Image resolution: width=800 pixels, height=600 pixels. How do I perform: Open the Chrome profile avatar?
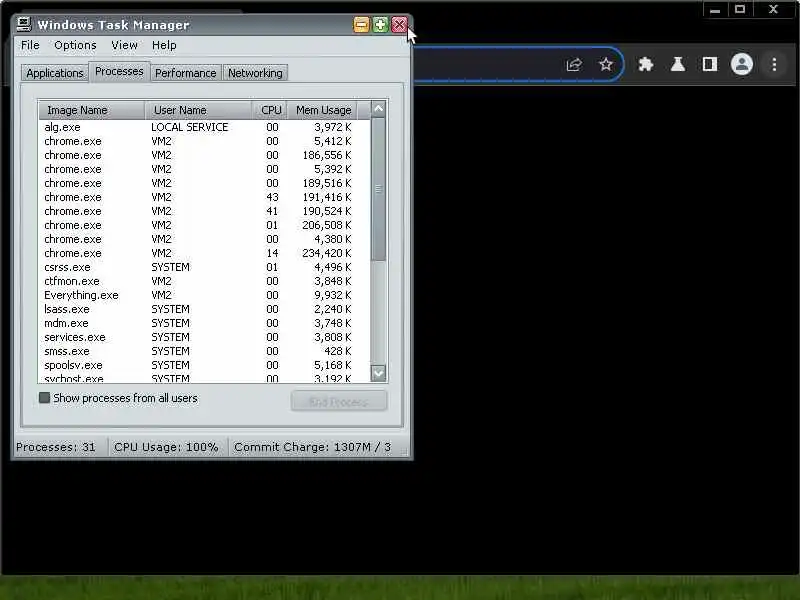coord(742,64)
